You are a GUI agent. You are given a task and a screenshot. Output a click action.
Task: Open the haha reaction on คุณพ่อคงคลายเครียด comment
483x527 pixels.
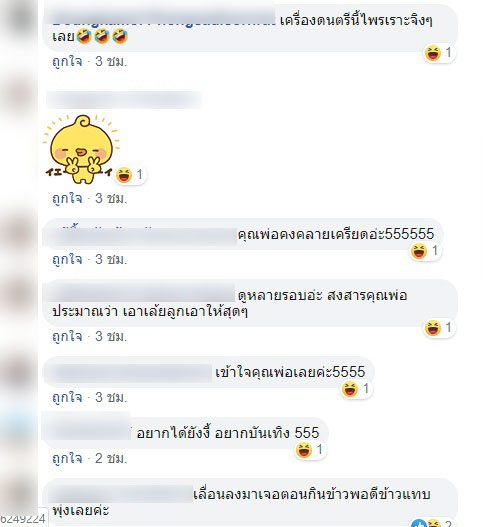[x=426, y=251]
